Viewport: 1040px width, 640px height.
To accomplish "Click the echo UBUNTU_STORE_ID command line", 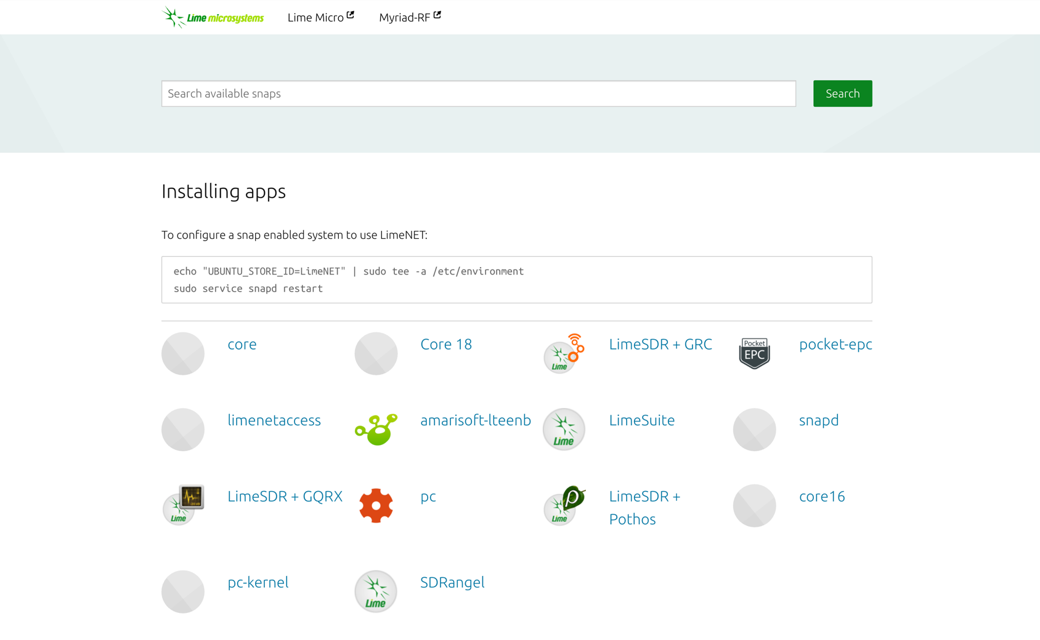I will [349, 271].
